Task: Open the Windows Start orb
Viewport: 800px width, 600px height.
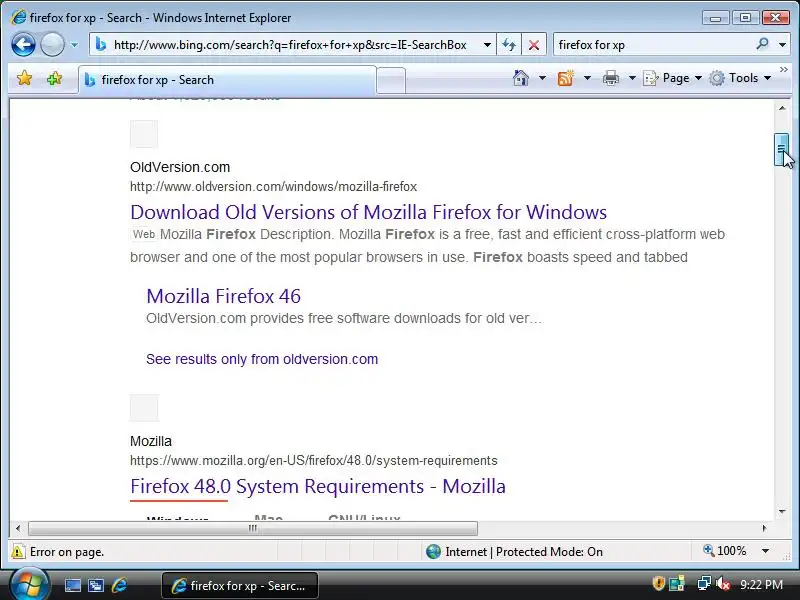Action: coord(29,585)
